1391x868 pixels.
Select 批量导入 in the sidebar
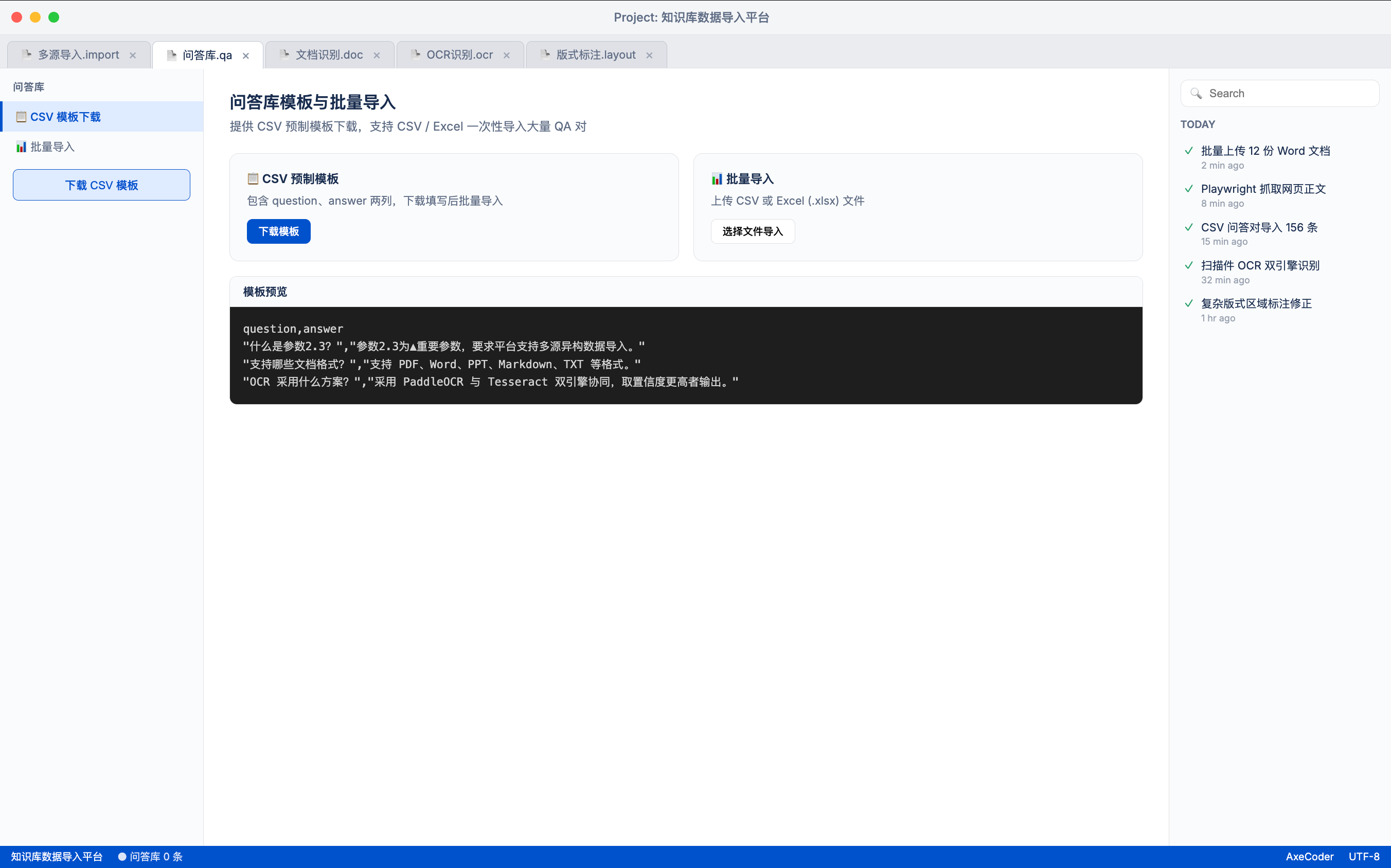pos(102,147)
